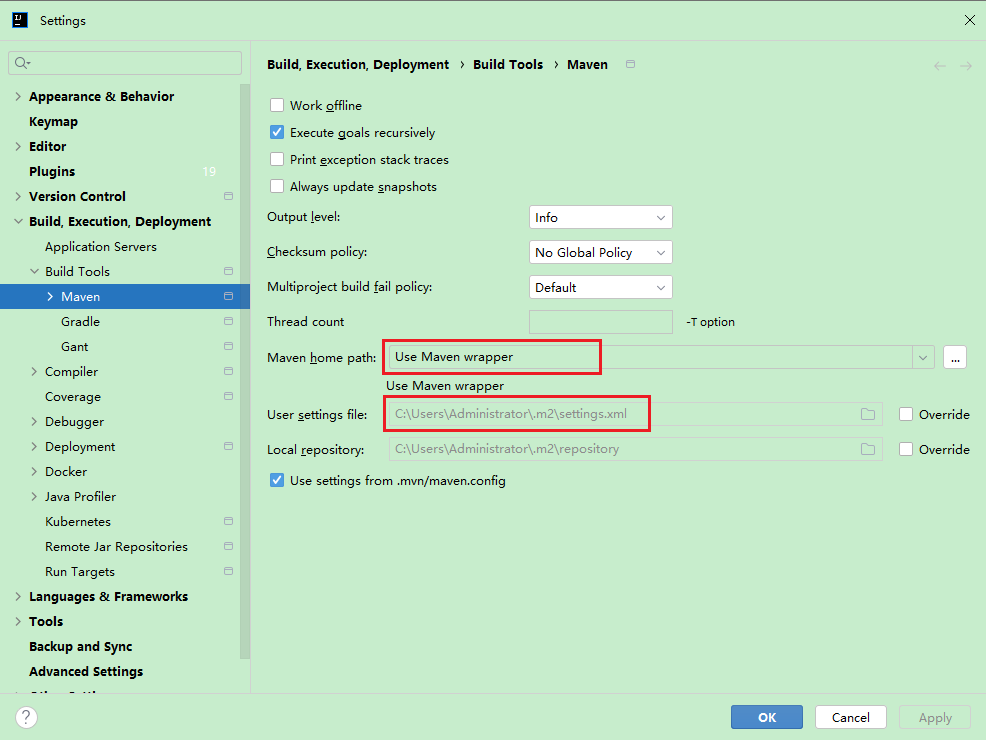Toggle Print exception stack traces checkbox
986x740 pixels.
click(x=277, y=160)
